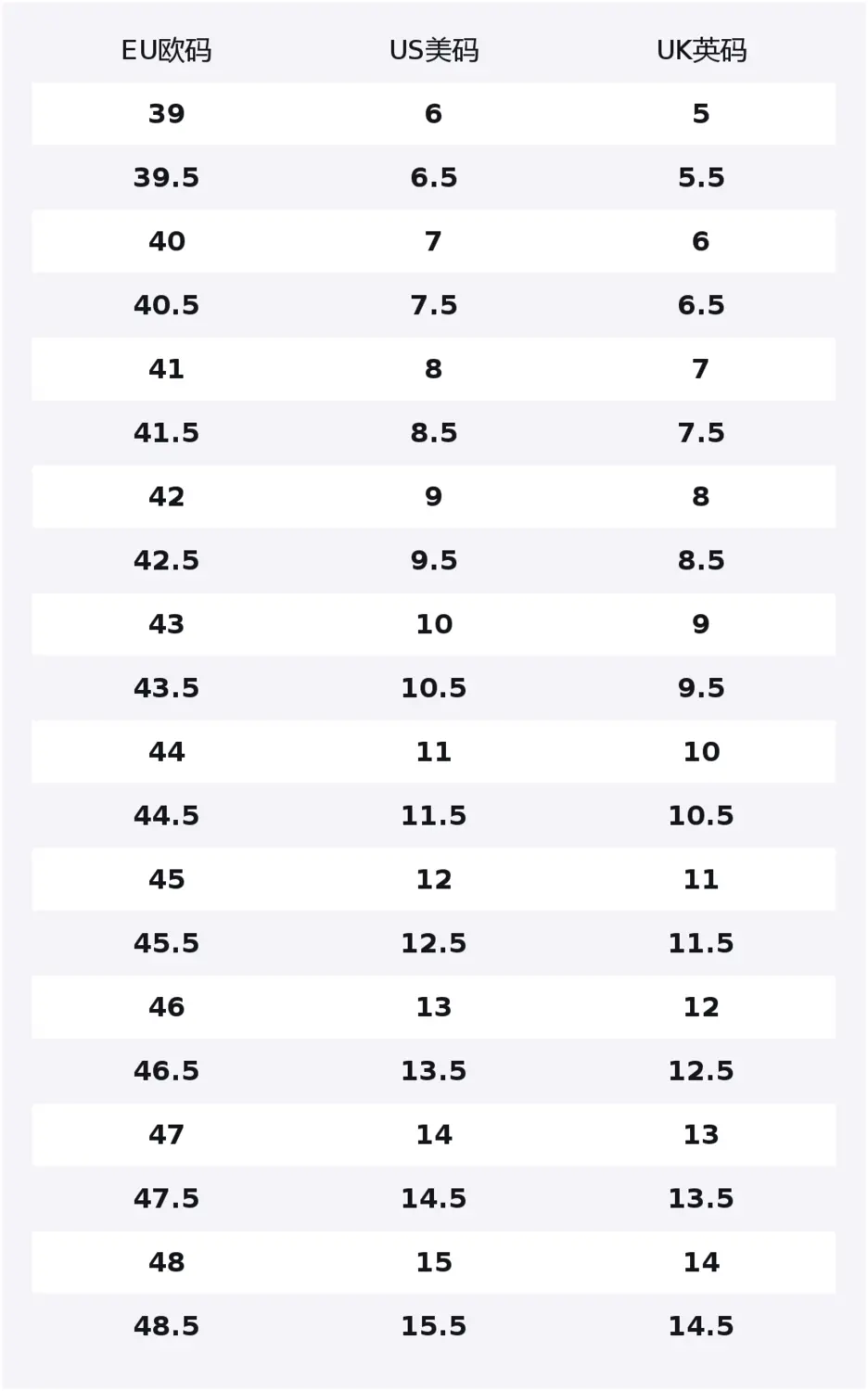
Task: Select UK size 7 in the UK column
Action: [701, 369]
